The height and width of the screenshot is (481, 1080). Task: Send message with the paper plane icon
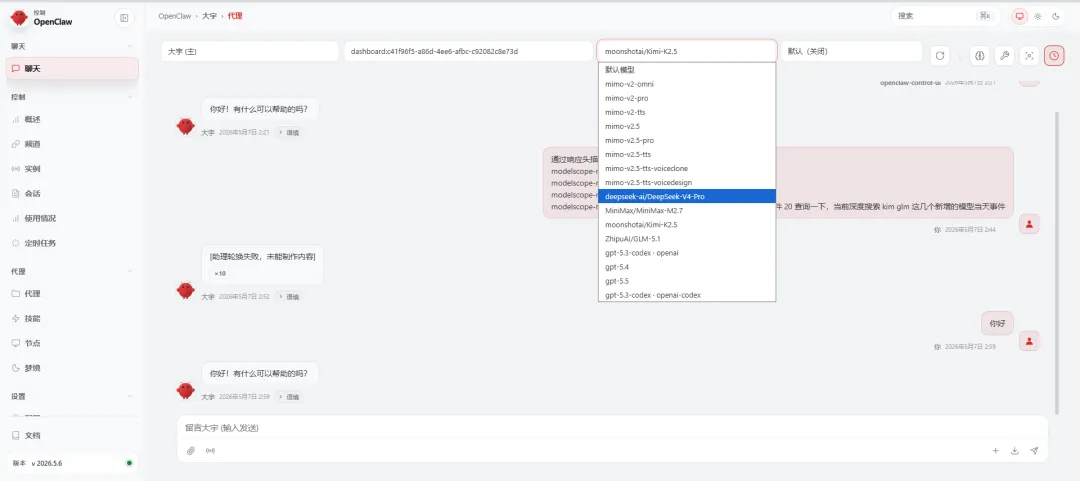point(1034,451)
